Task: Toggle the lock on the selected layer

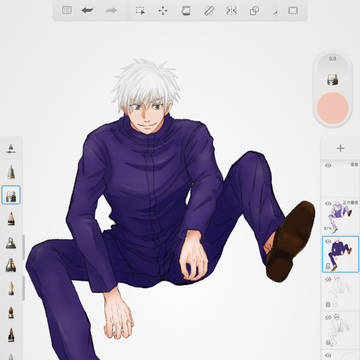Action: (x=328, y=266)
